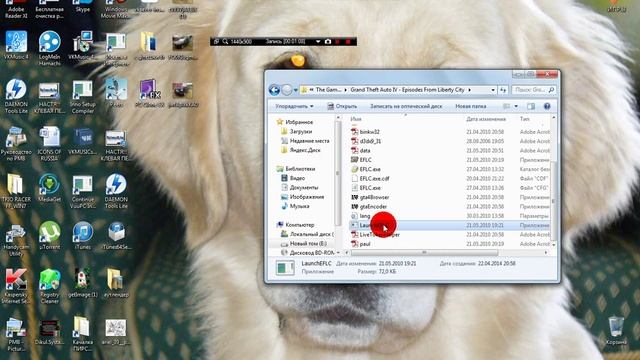Select the Inno Setup Compiler desktop shortcut
640x360 pixels.
pyautogui.click(x=82, y=96)
